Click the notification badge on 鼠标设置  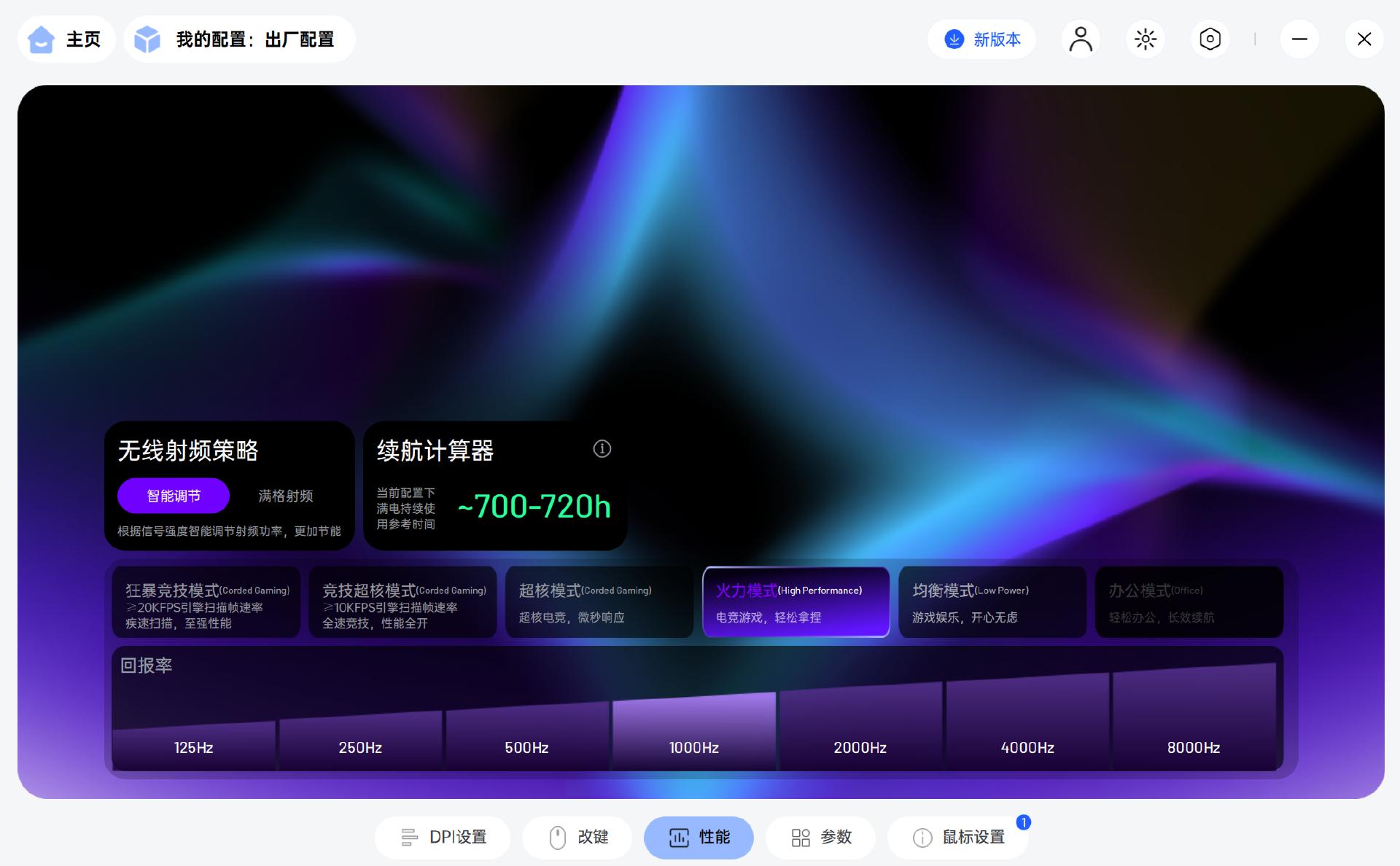pos(1023,822)
